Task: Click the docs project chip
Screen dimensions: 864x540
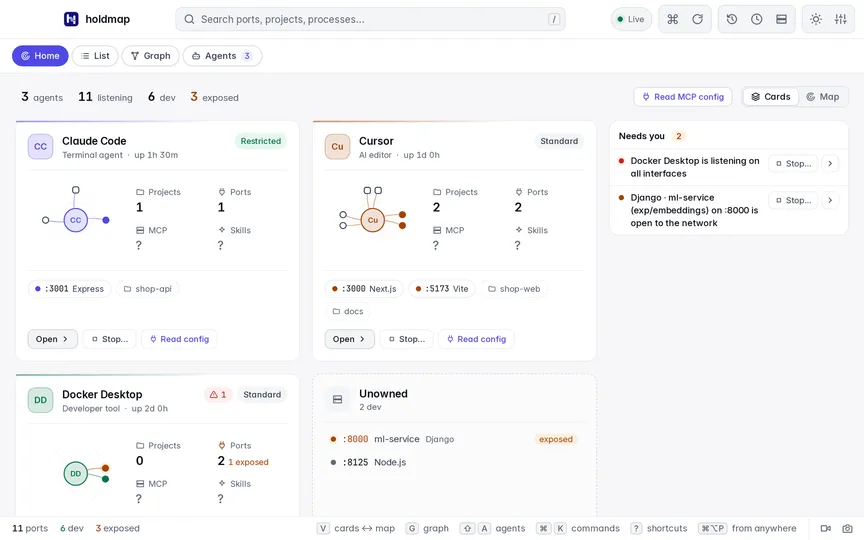Action: (348, 311)
